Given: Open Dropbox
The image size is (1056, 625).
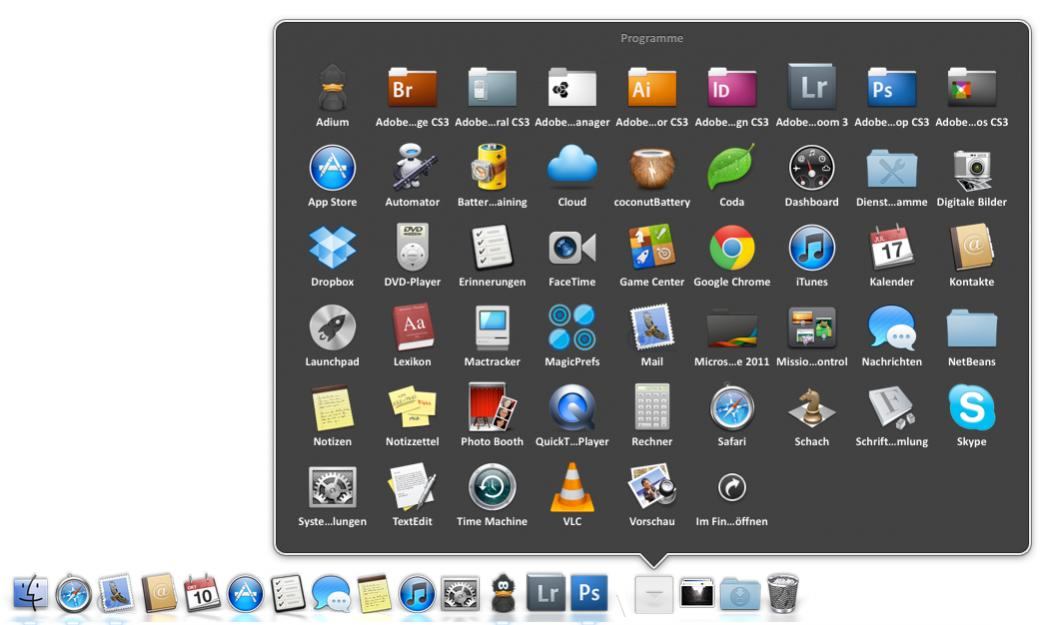Looking at the screenshot, I should pos(332,248).
